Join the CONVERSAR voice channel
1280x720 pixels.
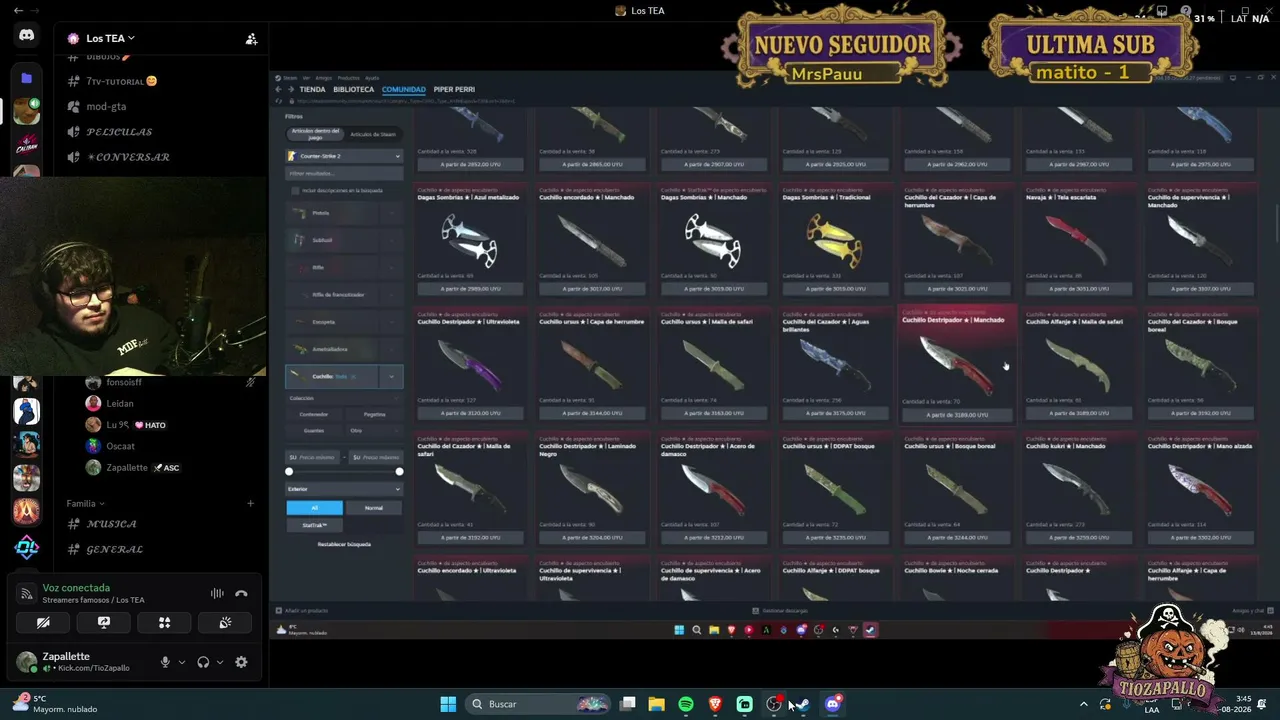128,157
